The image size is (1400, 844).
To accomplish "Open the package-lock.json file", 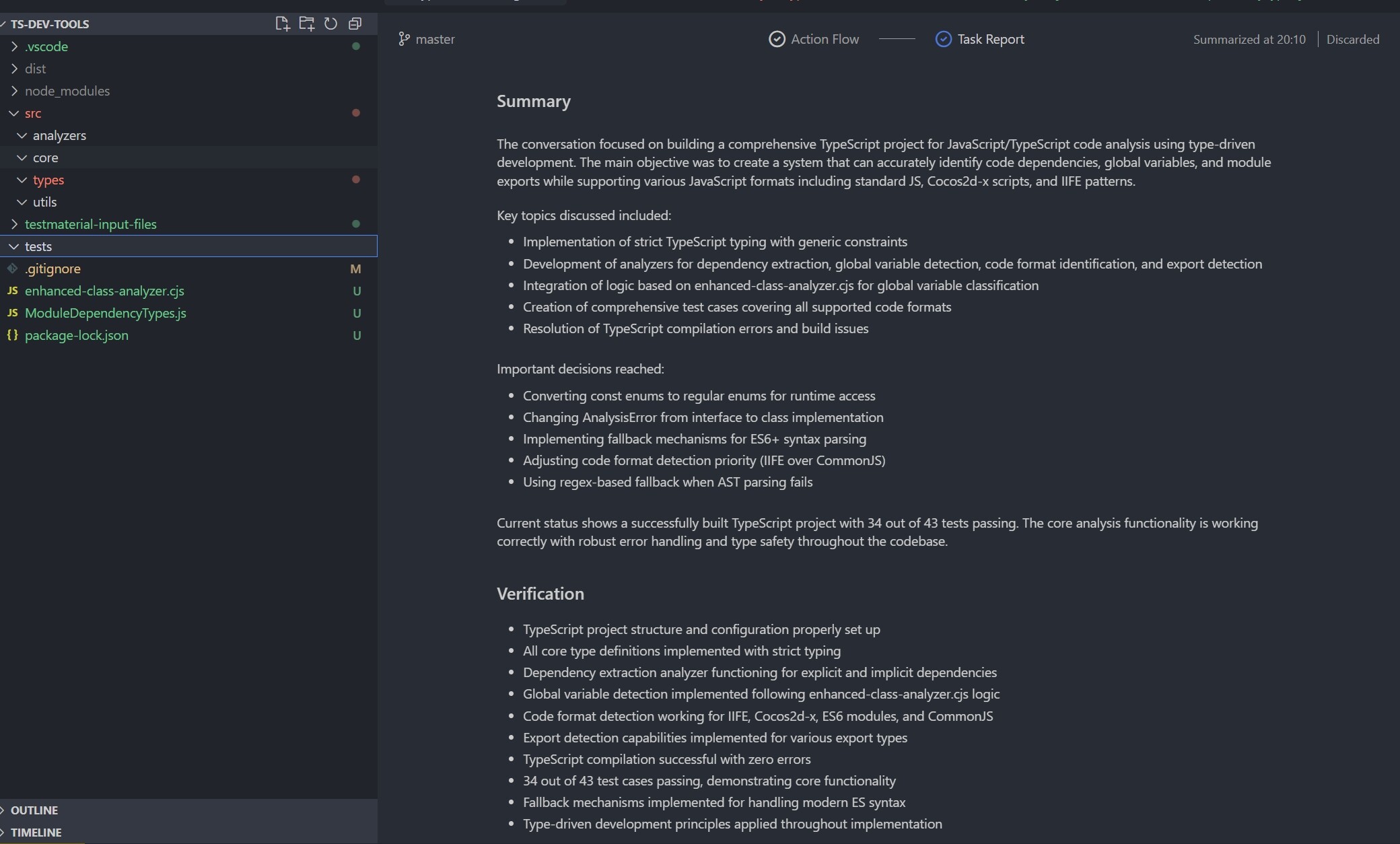I will 76,335.
